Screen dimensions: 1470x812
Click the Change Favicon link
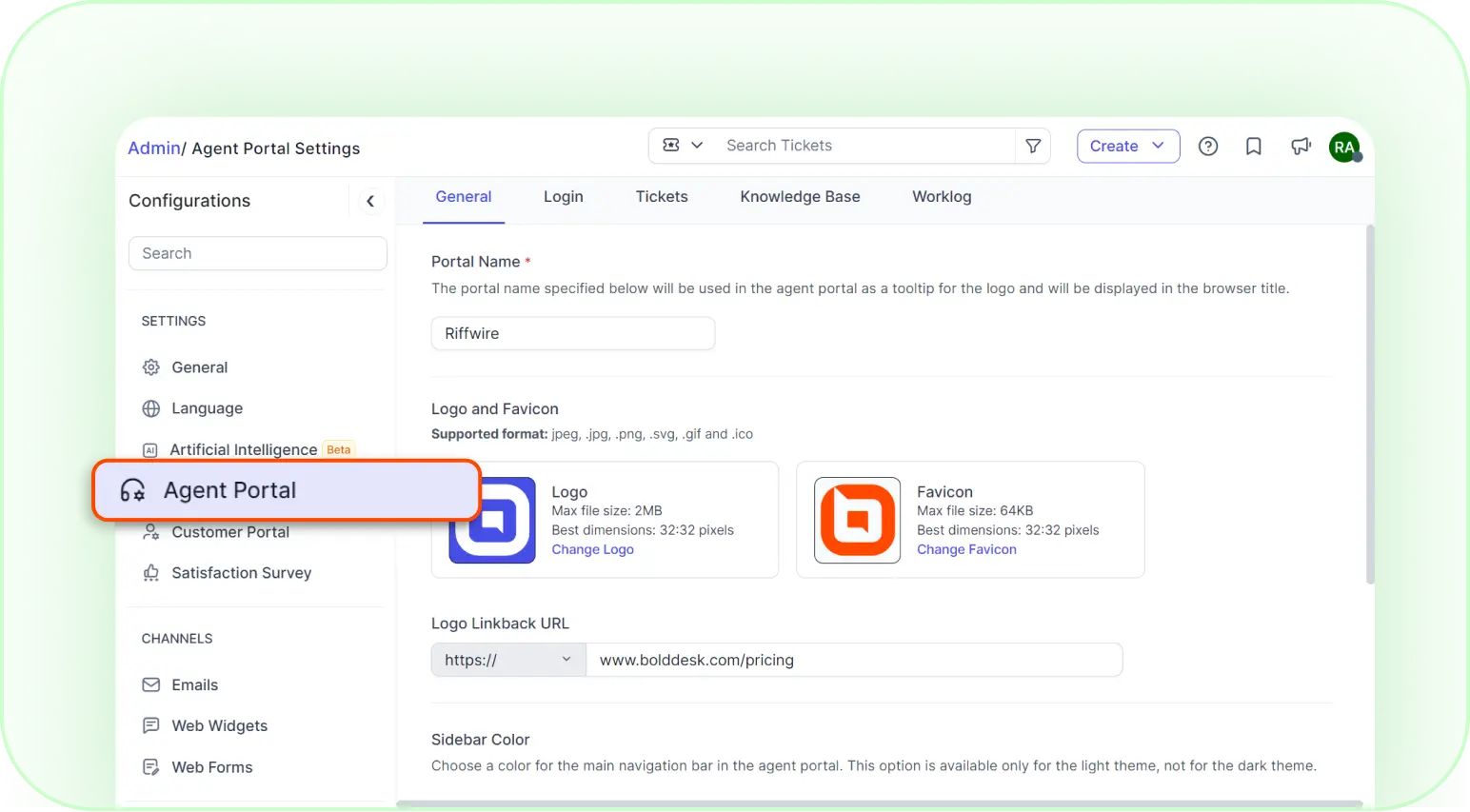click(966, 550)
